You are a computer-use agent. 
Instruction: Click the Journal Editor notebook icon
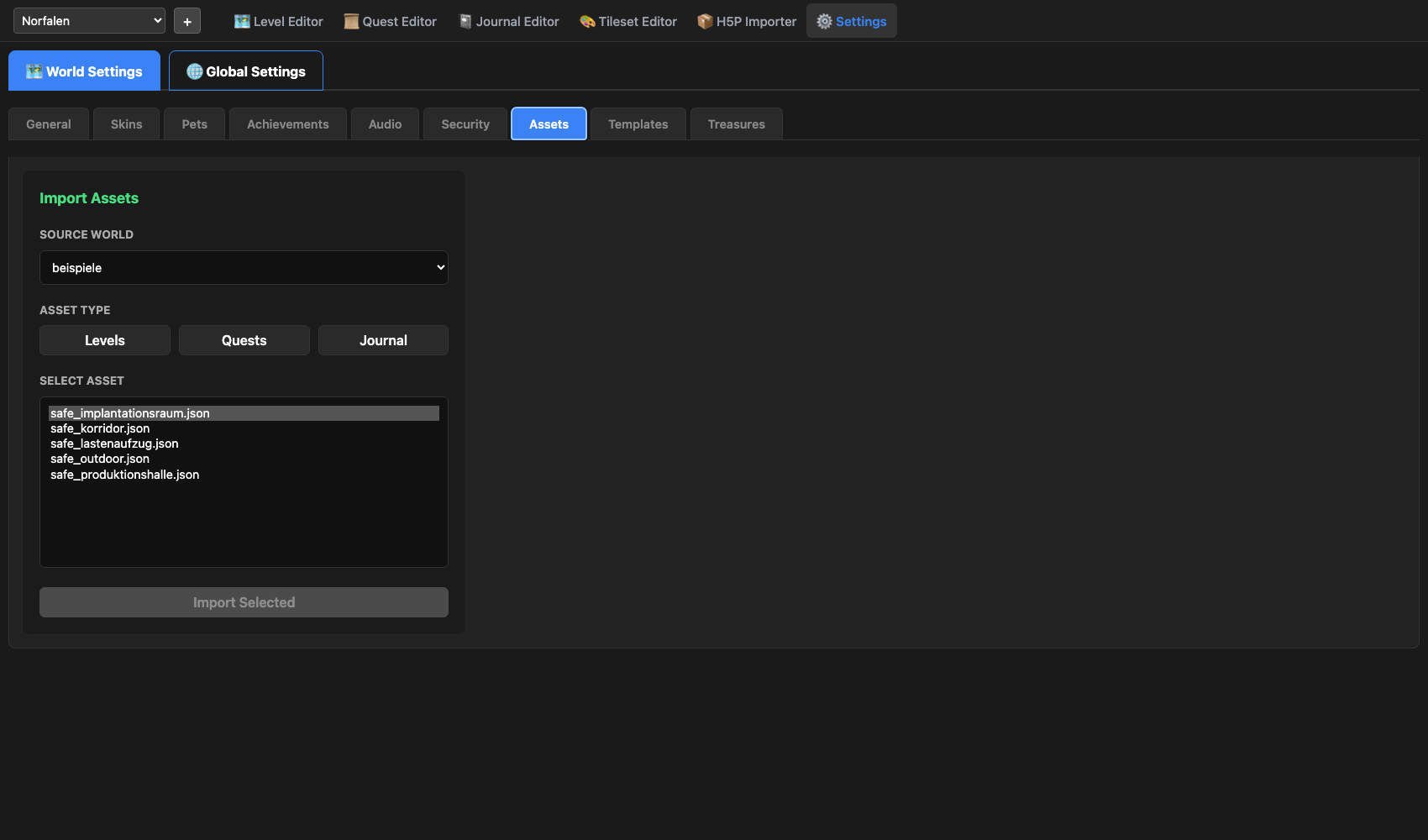(x=465, y=22)
